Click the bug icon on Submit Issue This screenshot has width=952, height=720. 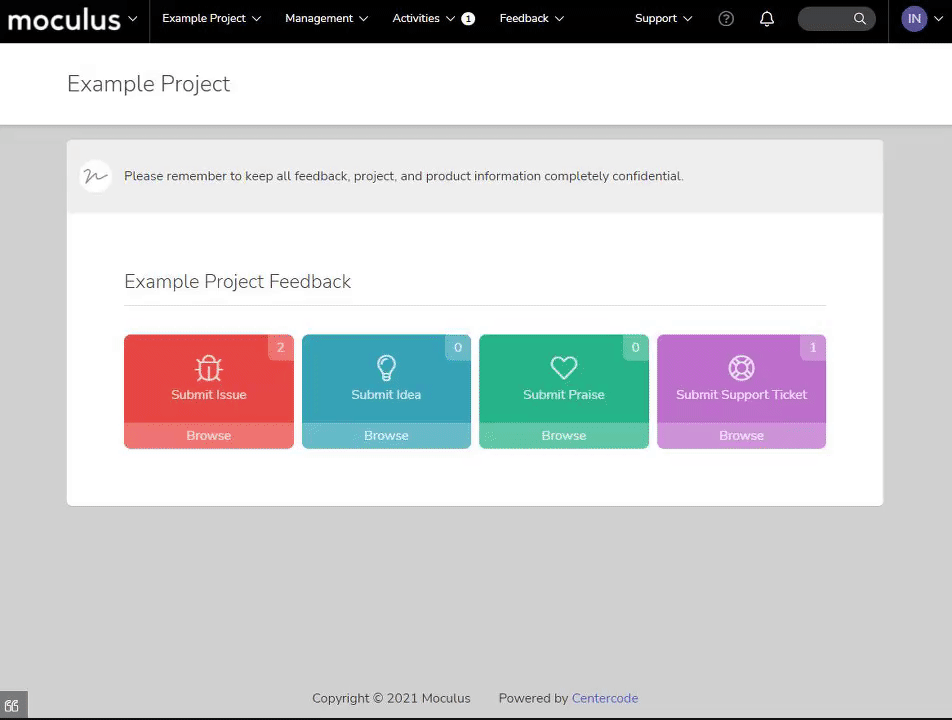tap(208, 368)
